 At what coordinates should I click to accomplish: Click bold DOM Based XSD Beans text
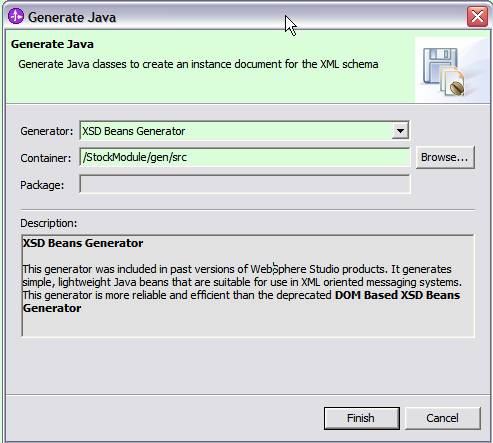[397, 295]
